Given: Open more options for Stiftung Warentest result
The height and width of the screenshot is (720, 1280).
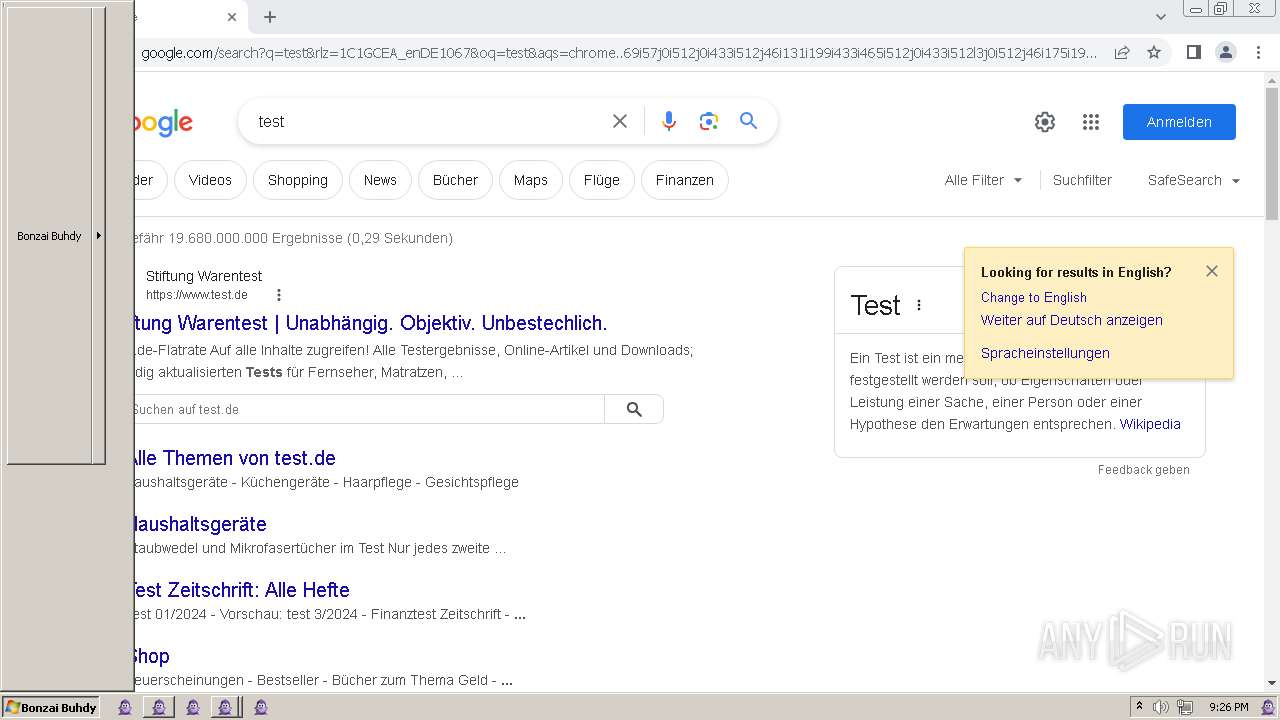Looking at the screenshot, I should coord(279,295).
